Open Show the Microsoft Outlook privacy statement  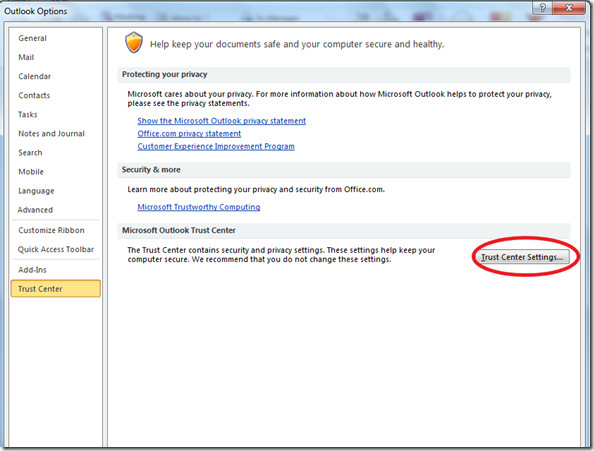click(x=222, y=121)
